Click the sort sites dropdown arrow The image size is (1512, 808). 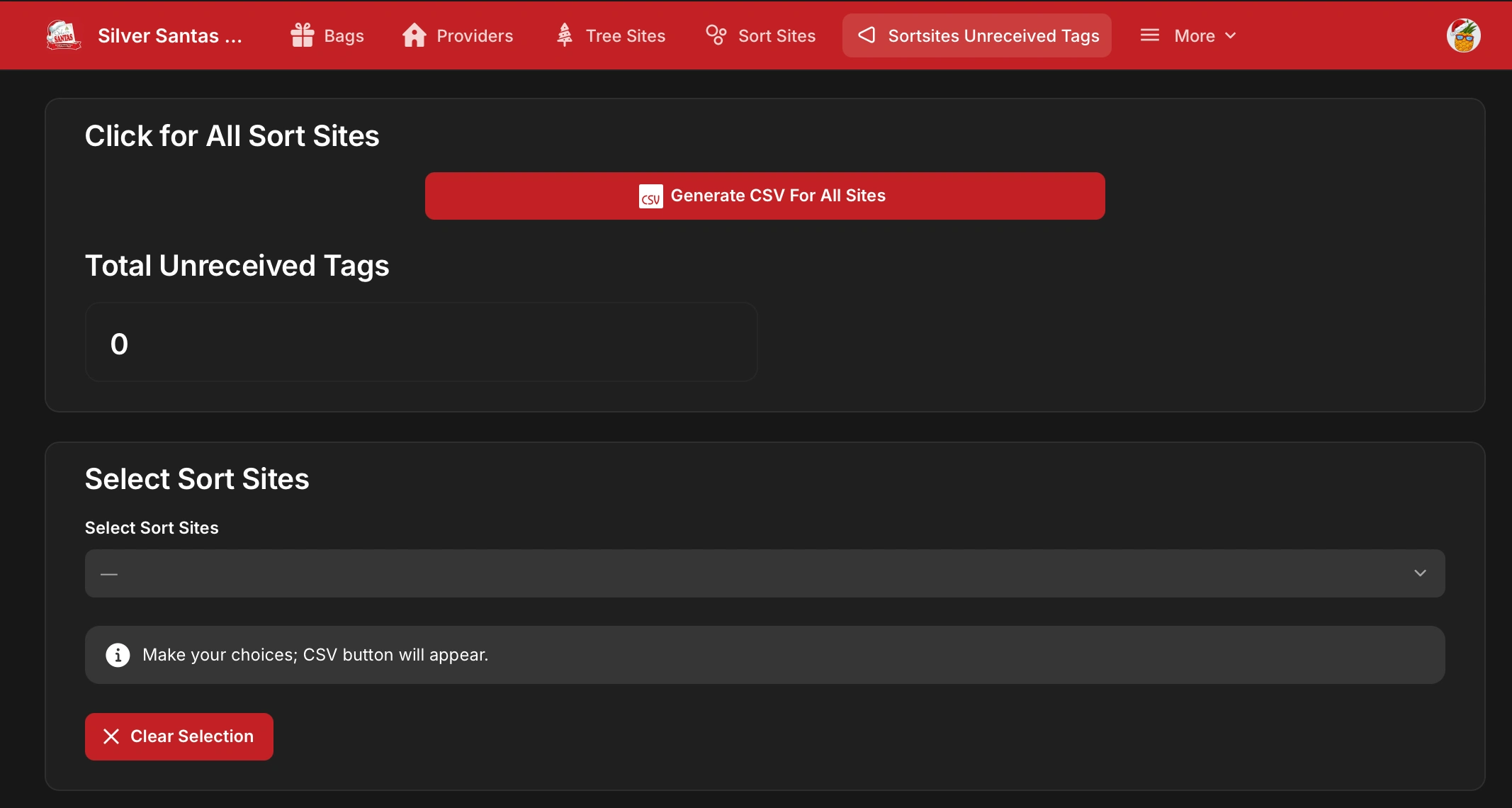coord(1420,573)
